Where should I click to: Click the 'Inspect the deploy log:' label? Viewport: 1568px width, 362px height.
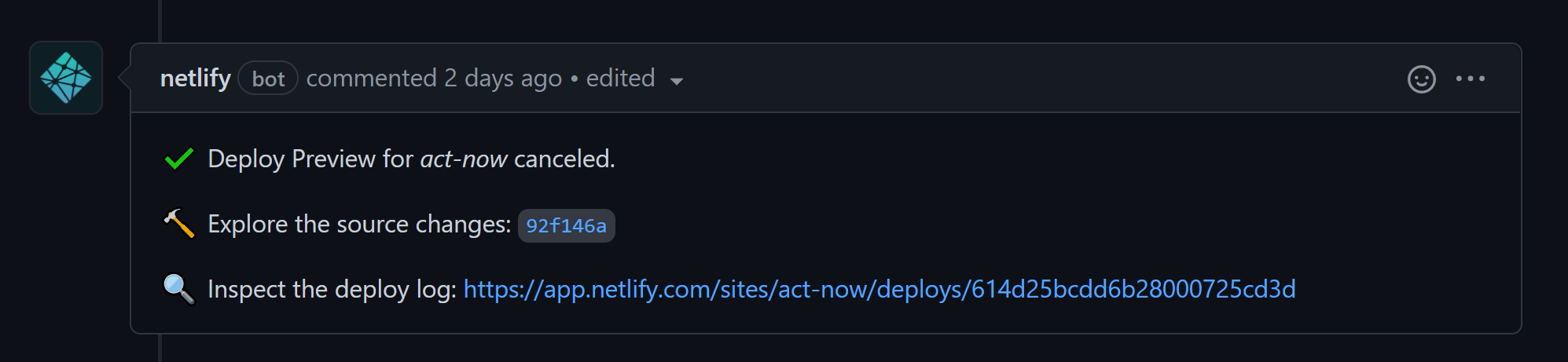coord(332,290)
